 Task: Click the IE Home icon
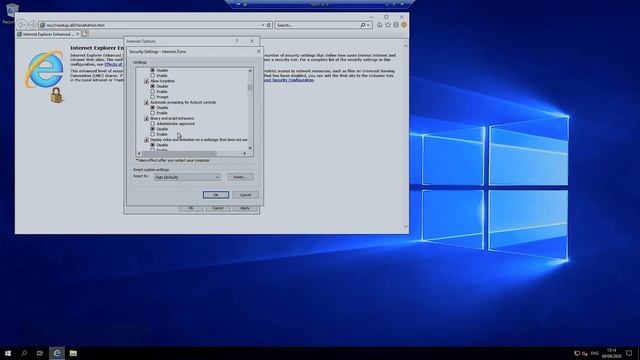click(x=380, y=25)
